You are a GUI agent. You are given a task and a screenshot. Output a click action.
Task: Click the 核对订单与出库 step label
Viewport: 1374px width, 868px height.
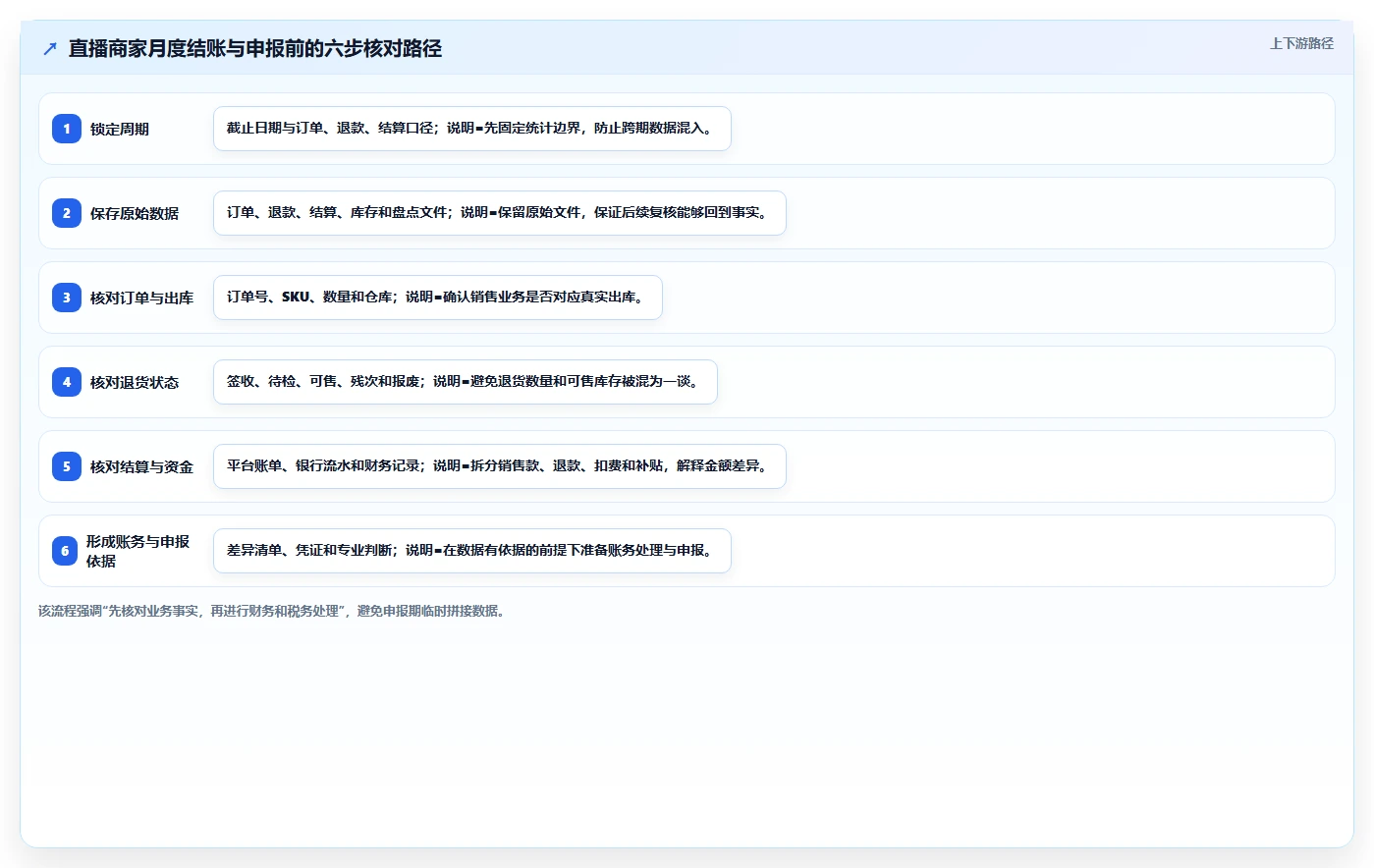coord(141,298)
